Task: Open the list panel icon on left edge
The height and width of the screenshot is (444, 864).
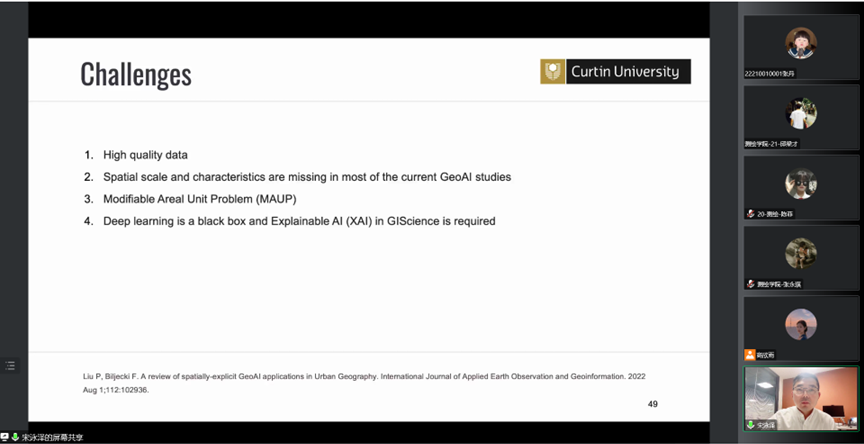Action: (x=10, y=366)
